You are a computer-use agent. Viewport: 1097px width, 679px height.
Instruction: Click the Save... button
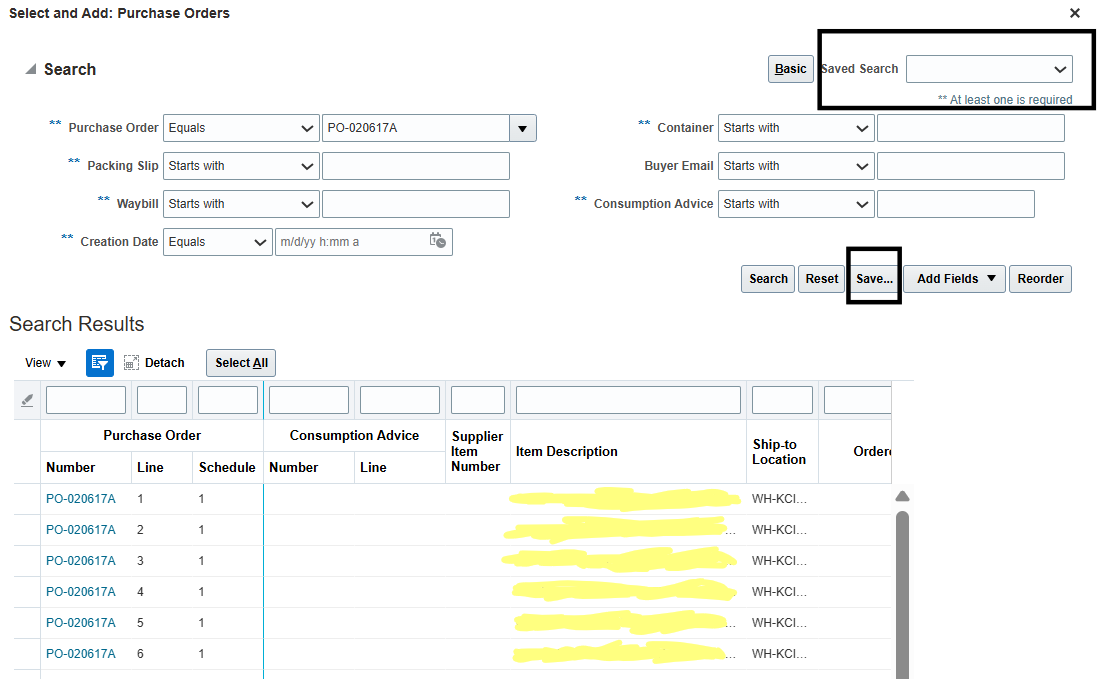pyautogui.click(x=872, y=279)
